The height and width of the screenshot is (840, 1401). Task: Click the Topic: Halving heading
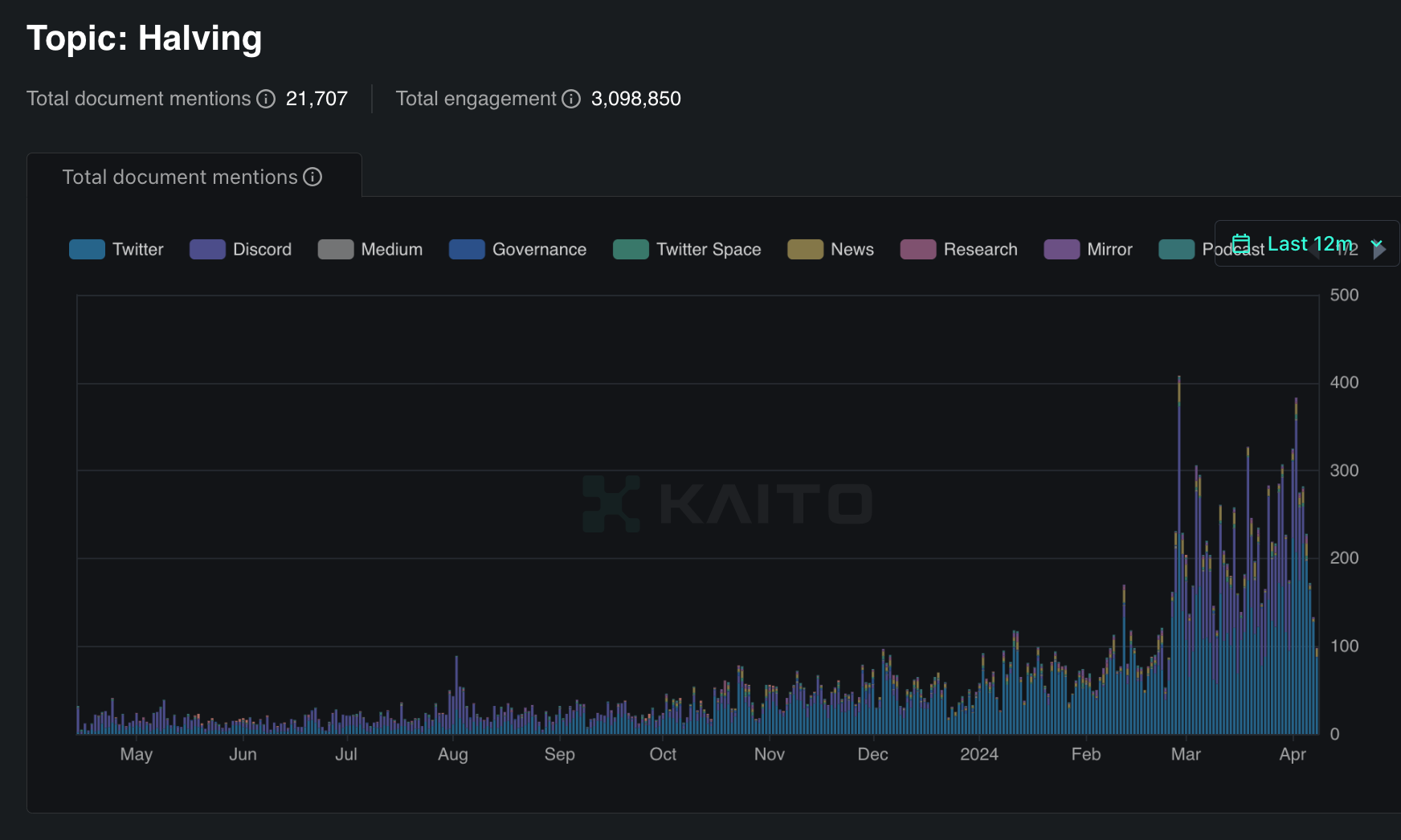(145, 38)
